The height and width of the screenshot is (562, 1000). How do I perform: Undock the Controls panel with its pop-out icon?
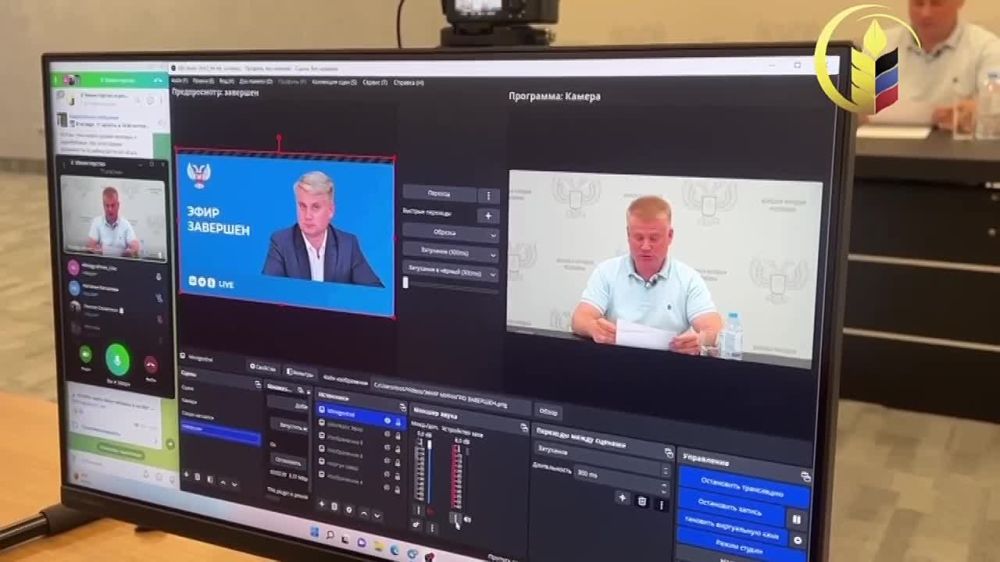[x=805, y=476]
